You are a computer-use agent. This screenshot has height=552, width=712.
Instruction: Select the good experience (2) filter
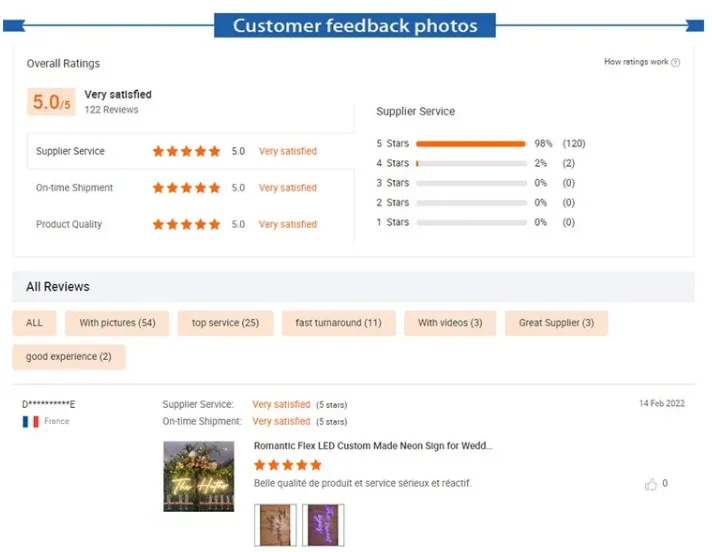pyautogui.click(x=69, y=357)
